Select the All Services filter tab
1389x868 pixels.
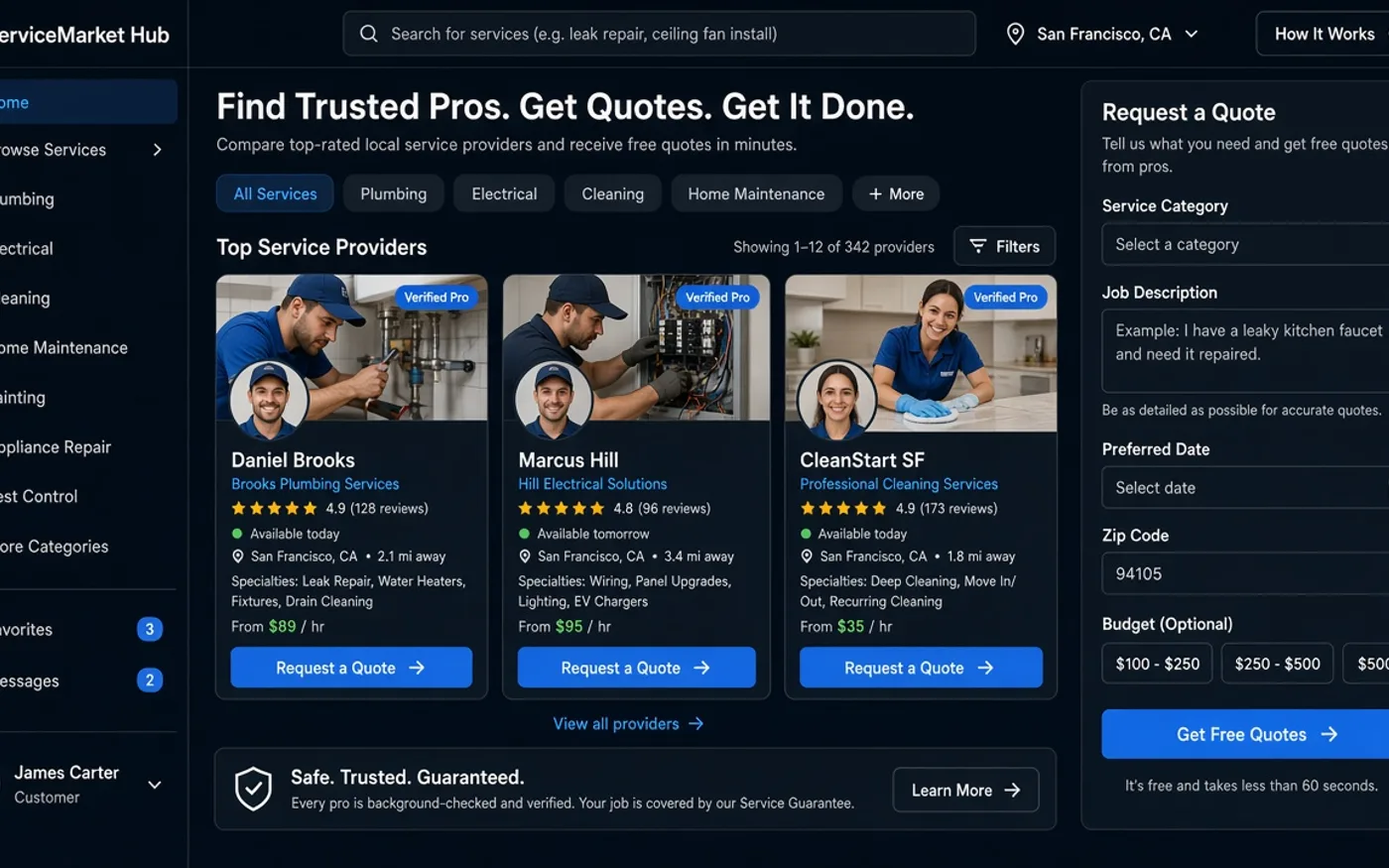[275, 193]
